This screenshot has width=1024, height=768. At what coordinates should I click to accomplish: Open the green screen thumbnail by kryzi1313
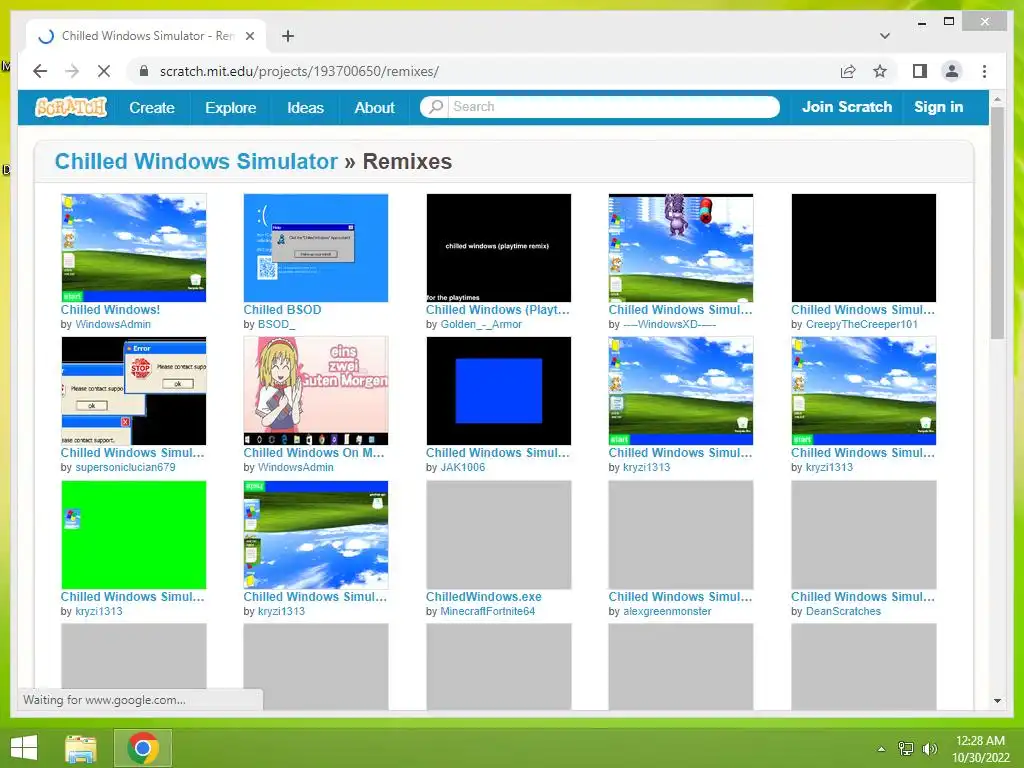point(134,535)
